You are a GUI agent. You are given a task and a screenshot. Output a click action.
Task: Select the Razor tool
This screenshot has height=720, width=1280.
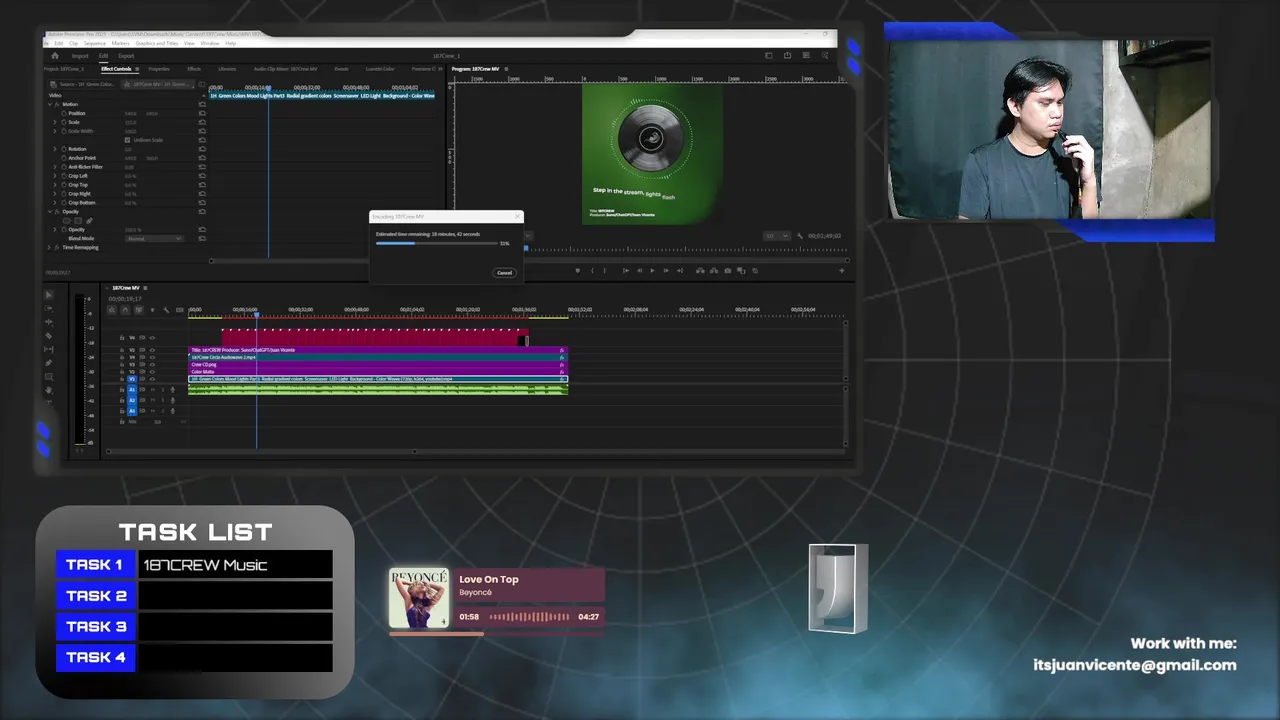click(49, 335)
